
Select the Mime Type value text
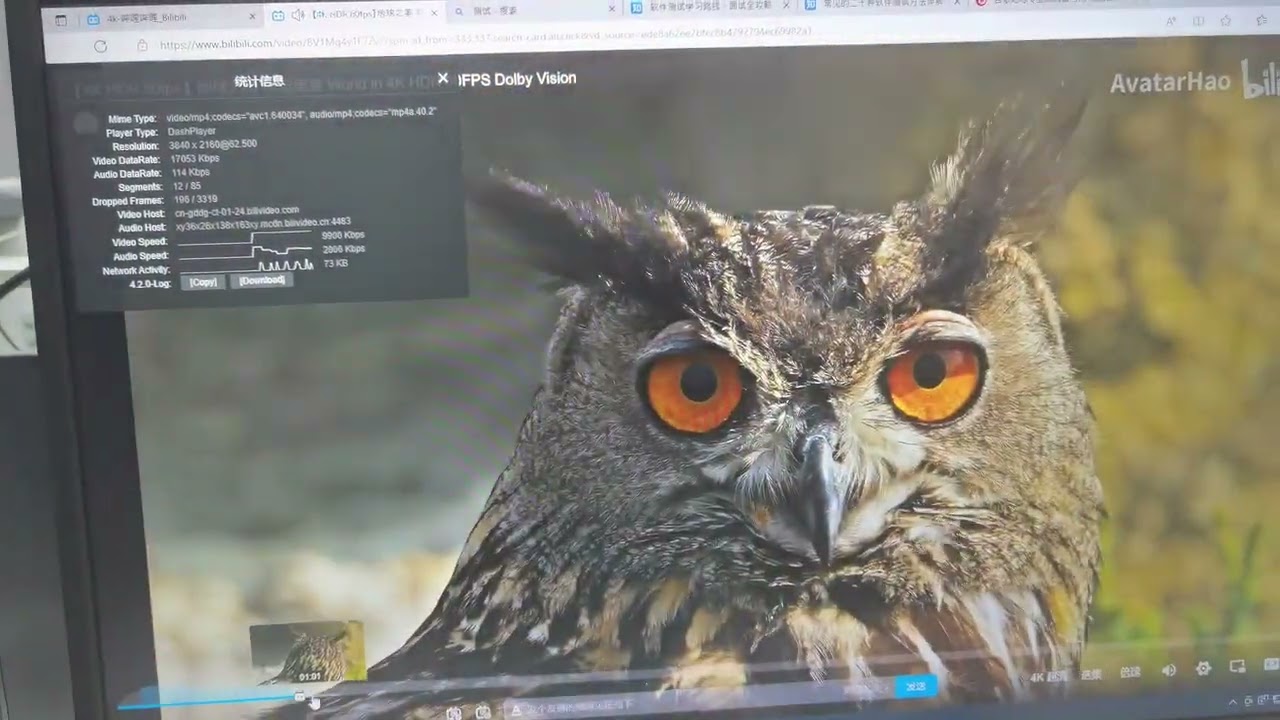pos(301,114)
